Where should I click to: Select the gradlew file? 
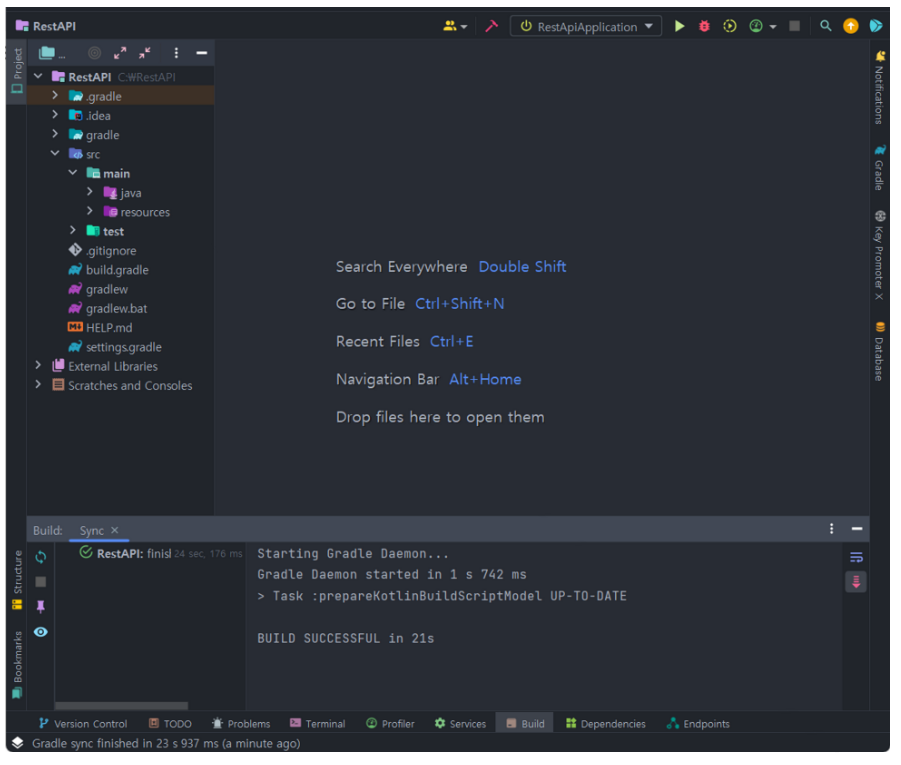coord(107,290)
